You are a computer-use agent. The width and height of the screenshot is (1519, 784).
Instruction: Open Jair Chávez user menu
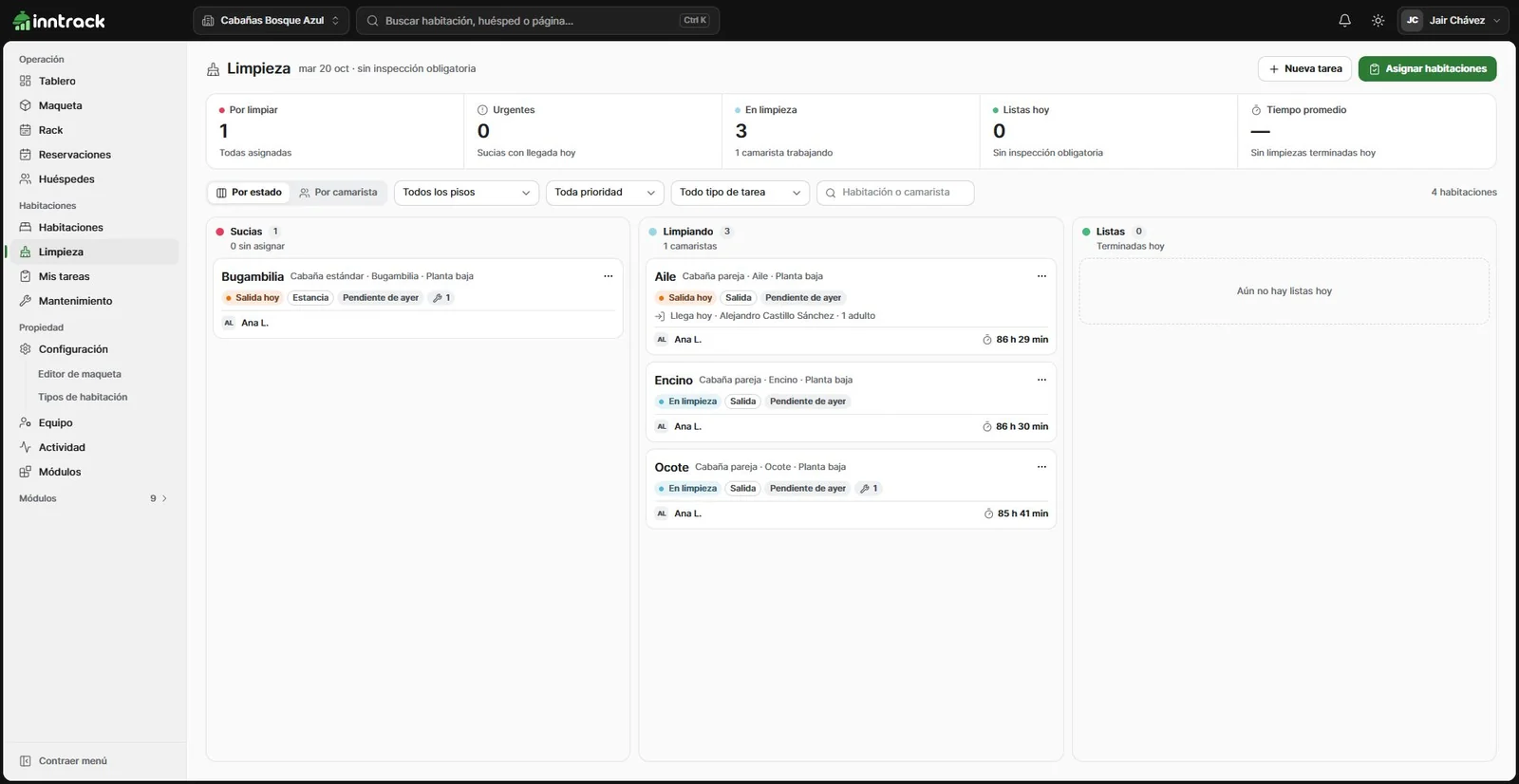(1453, 20)
